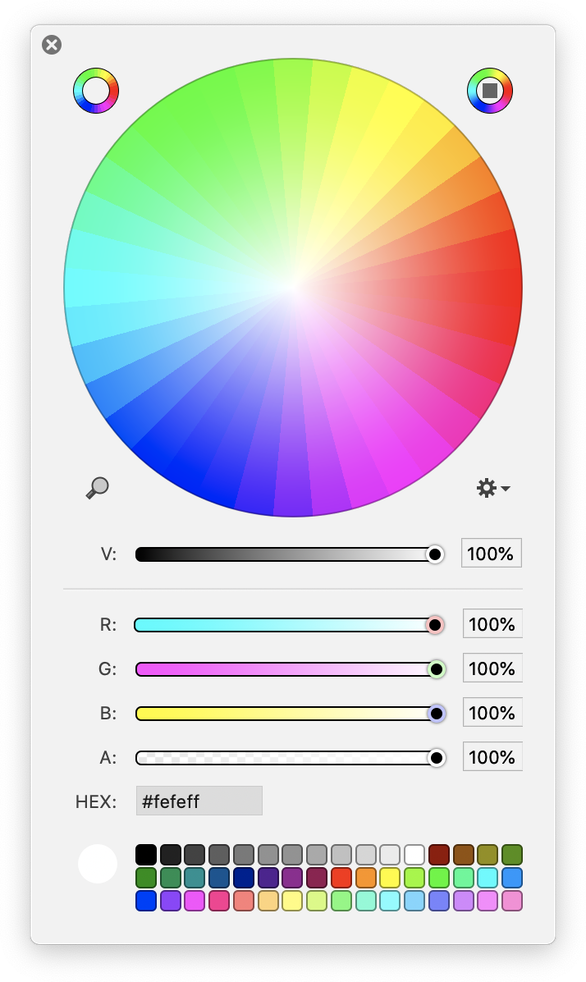
Task: Click the B blue slider knob
Action: [x=436, y=714]
